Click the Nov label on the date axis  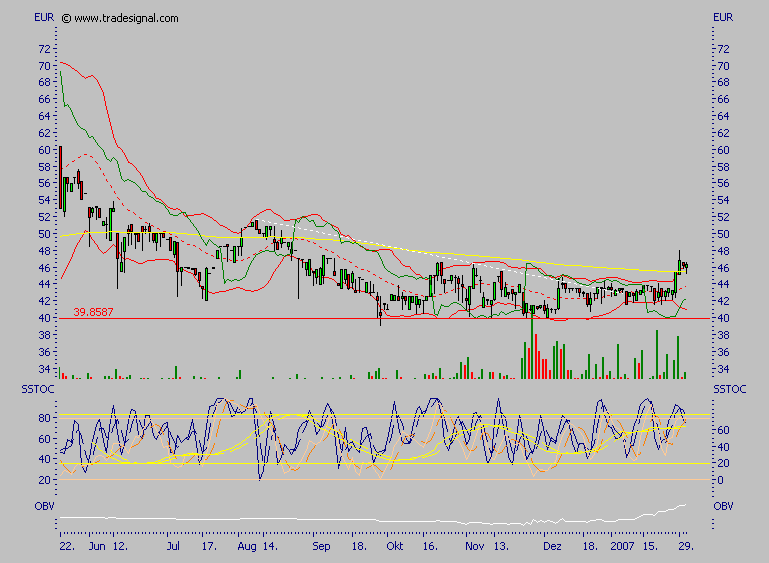click(x=474, y=546)
